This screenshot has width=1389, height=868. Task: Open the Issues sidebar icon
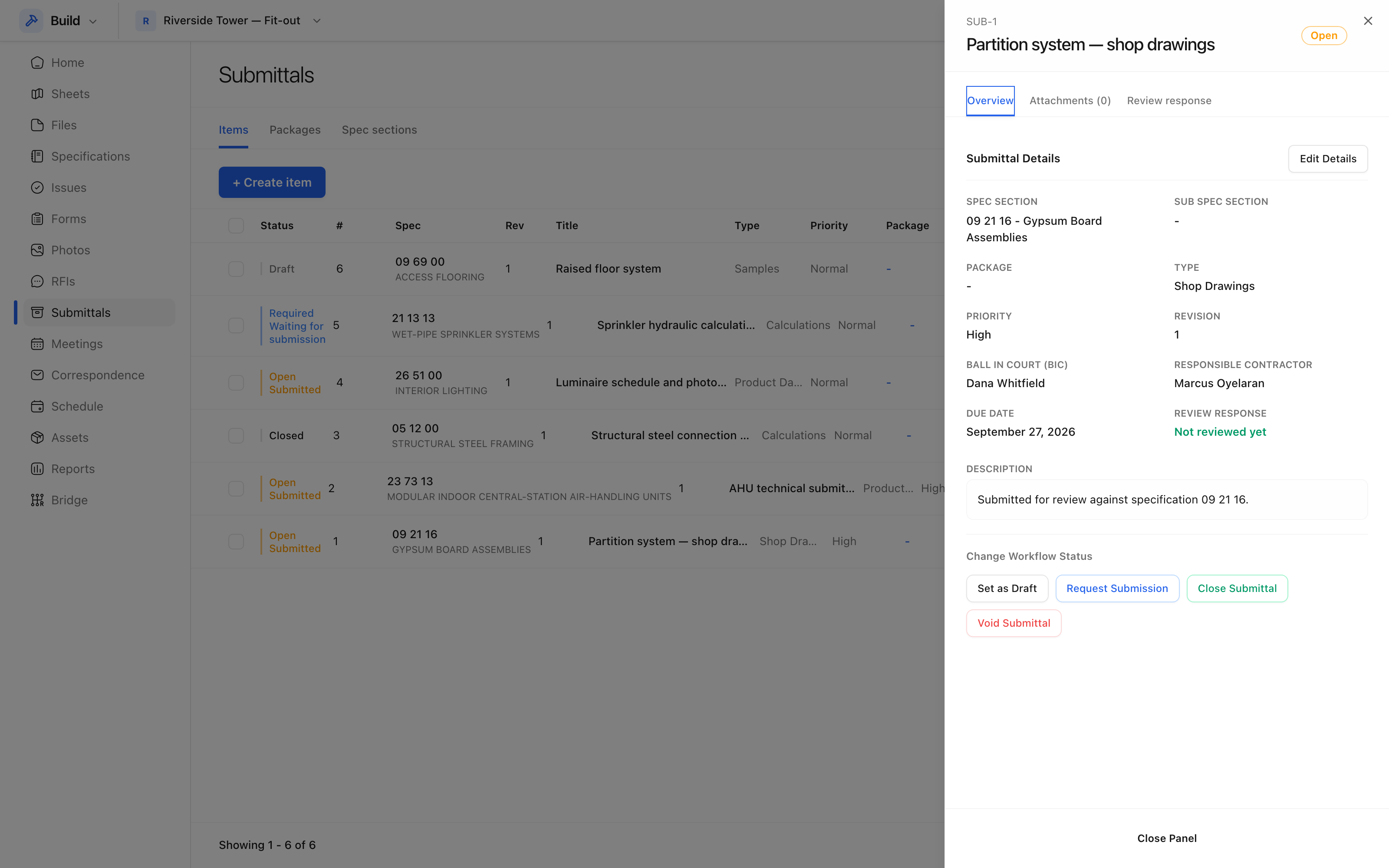point(37,188)
